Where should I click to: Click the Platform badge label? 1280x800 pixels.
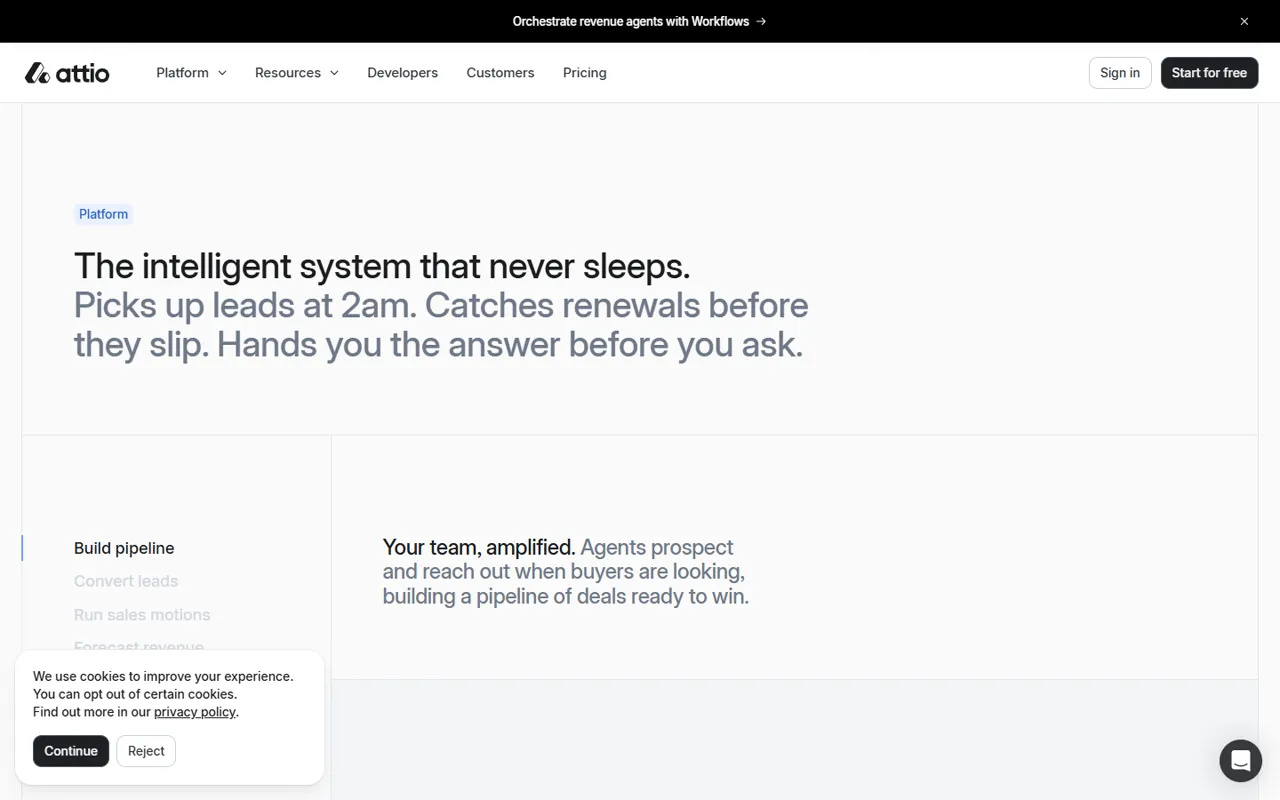click(x=104, y=214)
